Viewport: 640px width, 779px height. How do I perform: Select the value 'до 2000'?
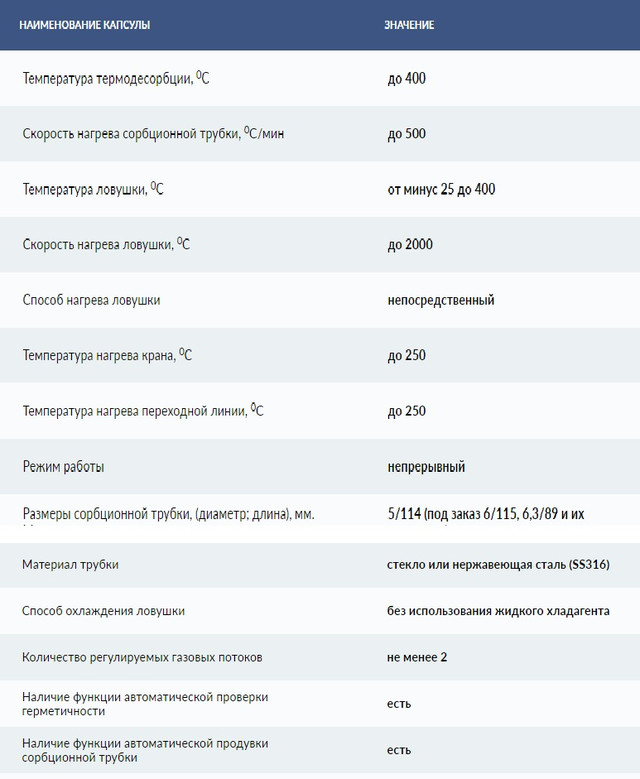(410, 245)
